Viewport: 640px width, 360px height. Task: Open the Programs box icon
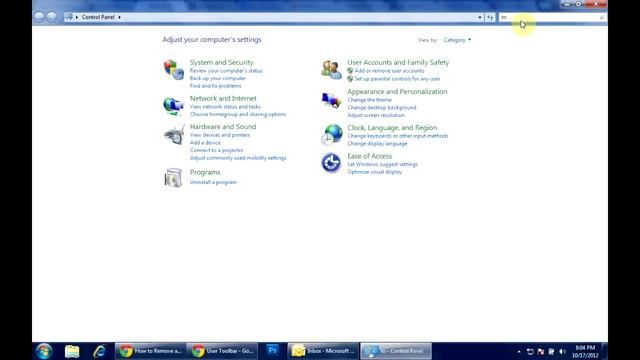tap(173, 178)
